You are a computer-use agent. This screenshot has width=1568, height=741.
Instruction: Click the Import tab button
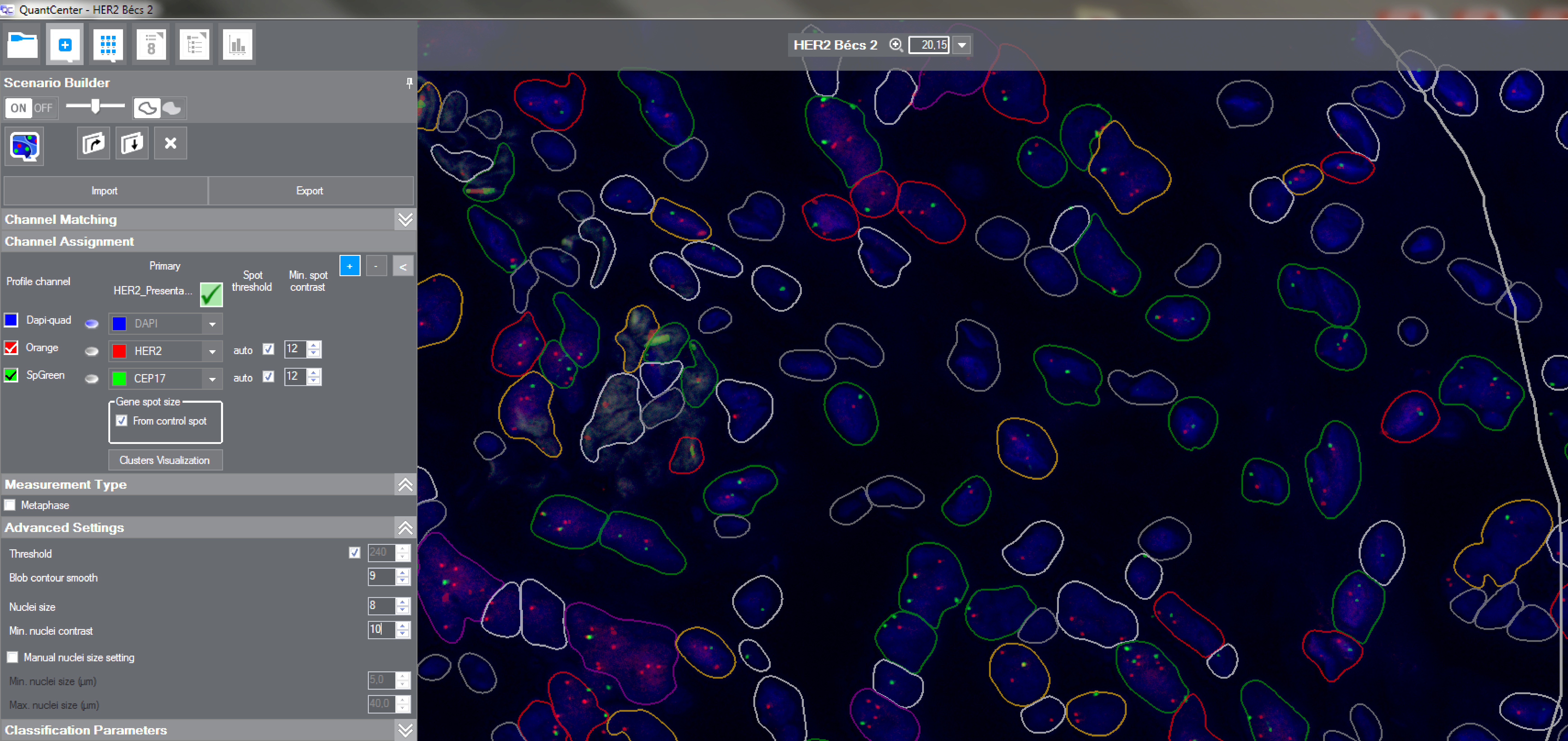click(x=105, y=191)
